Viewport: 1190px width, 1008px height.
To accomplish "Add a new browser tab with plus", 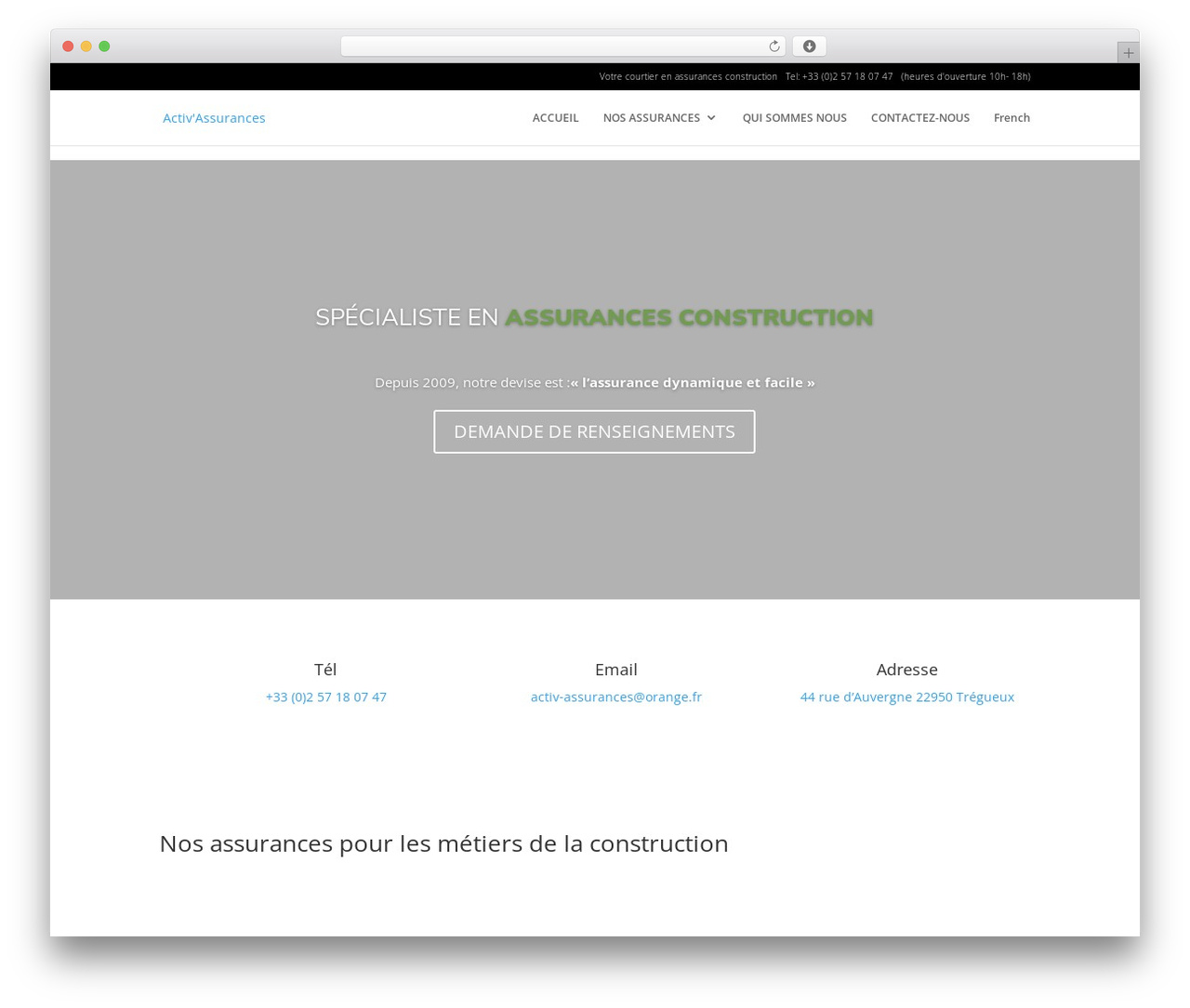I will (x=1128, y=53).
